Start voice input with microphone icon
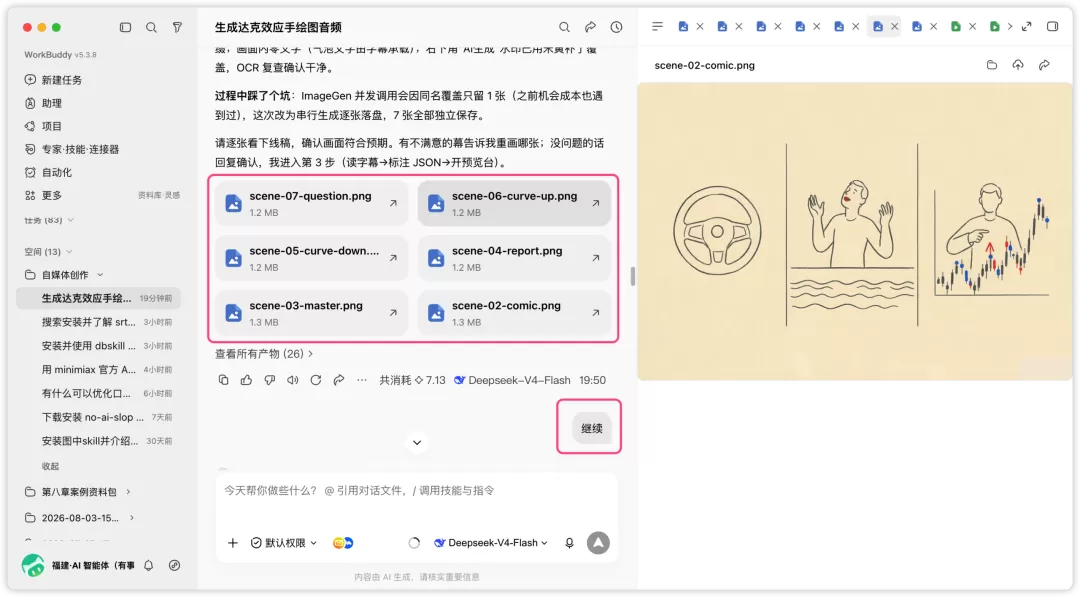Viewport: 1080px width, 597px height. [x=570, y=543]
